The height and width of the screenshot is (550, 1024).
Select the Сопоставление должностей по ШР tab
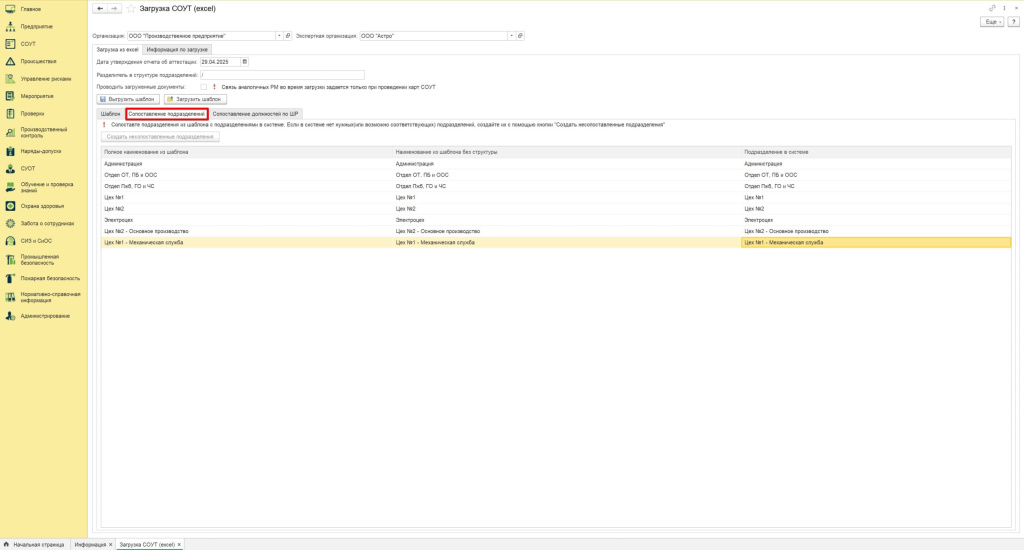[x=255, y=114]
